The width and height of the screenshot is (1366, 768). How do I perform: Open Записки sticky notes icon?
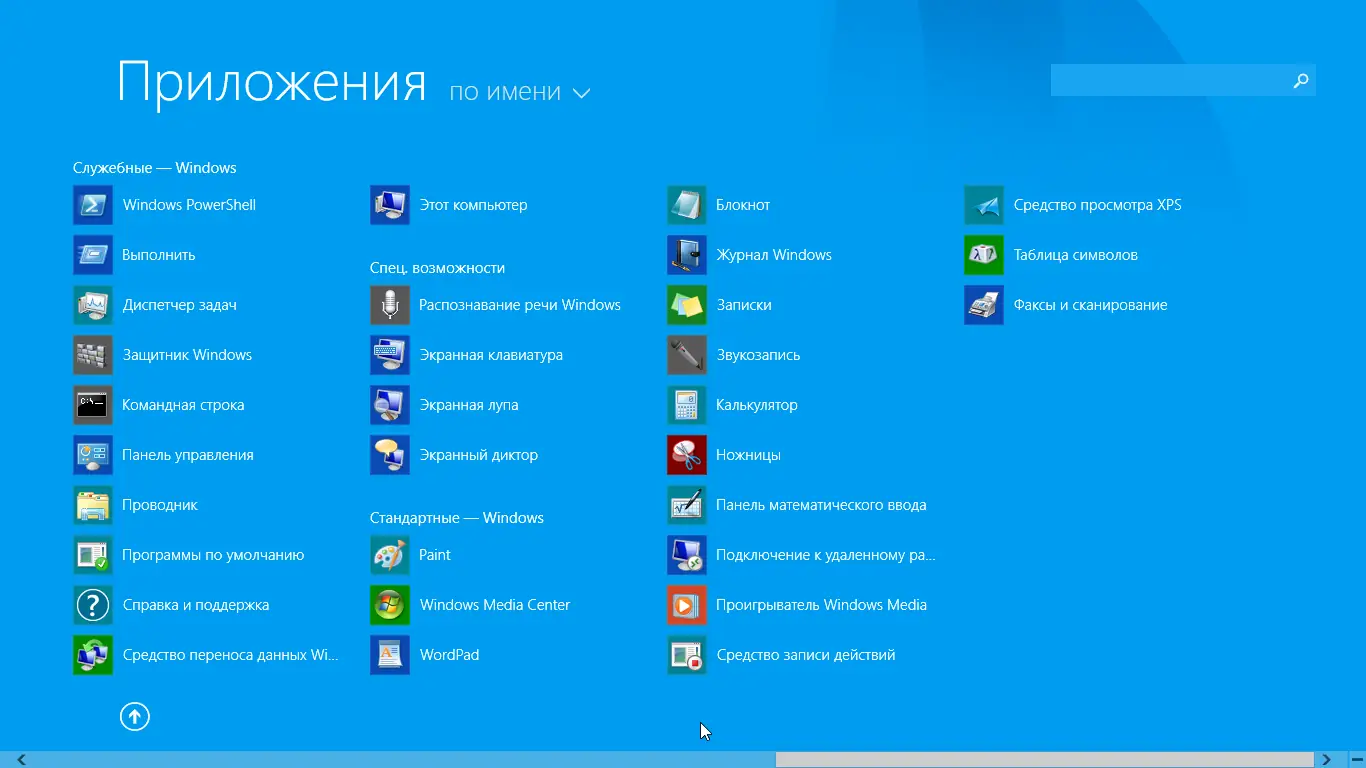(x=687, y=305)
